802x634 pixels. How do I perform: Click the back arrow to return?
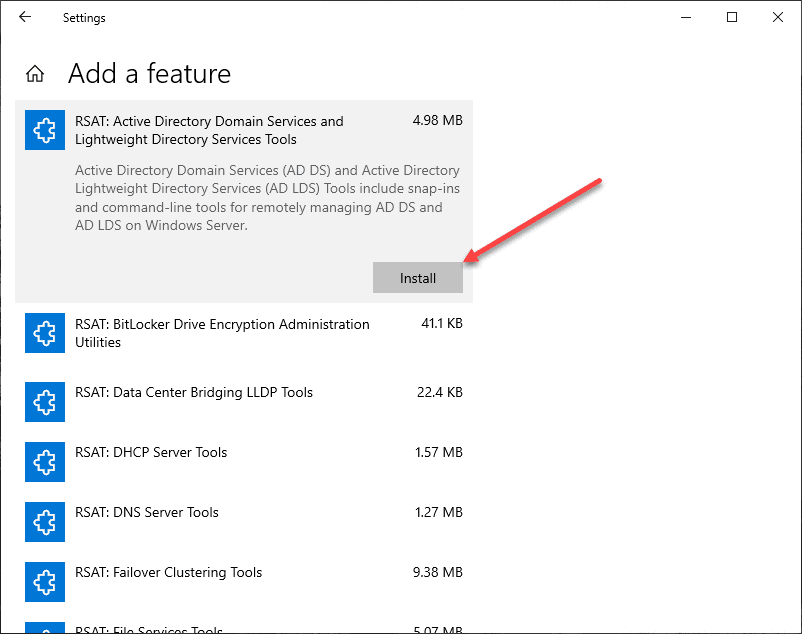24,17
